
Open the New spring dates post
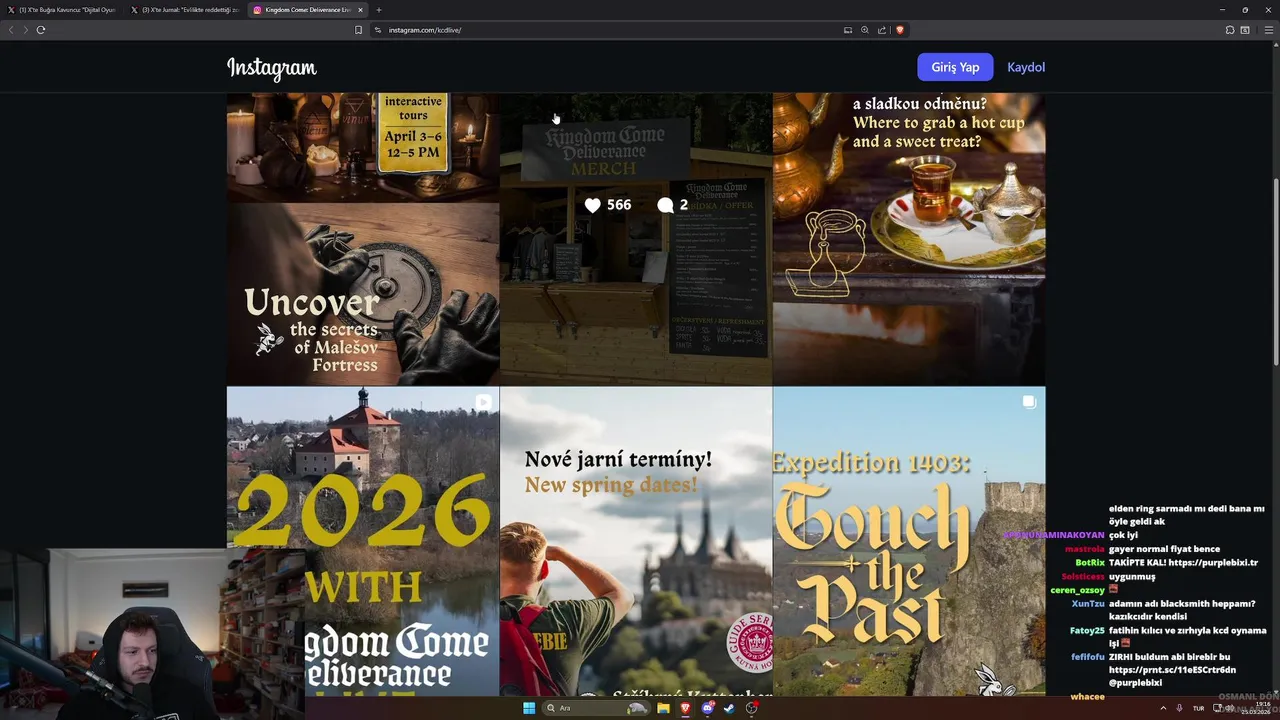(x=636, y=541)
